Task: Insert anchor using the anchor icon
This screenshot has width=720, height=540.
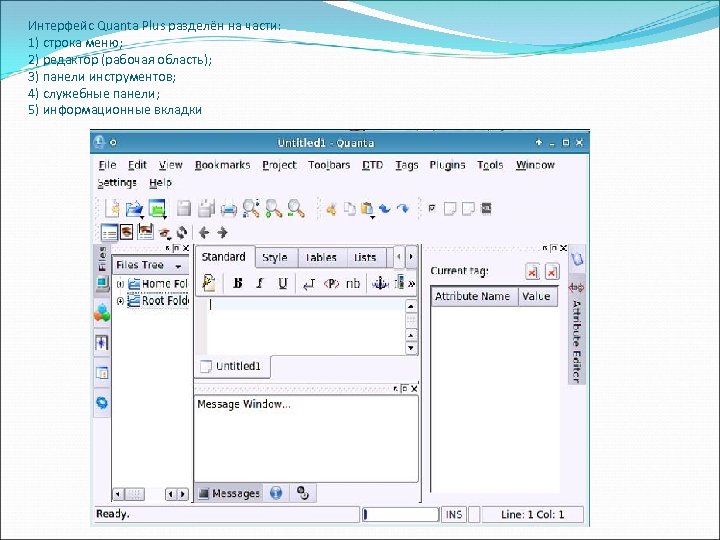Action: [380, 283]
